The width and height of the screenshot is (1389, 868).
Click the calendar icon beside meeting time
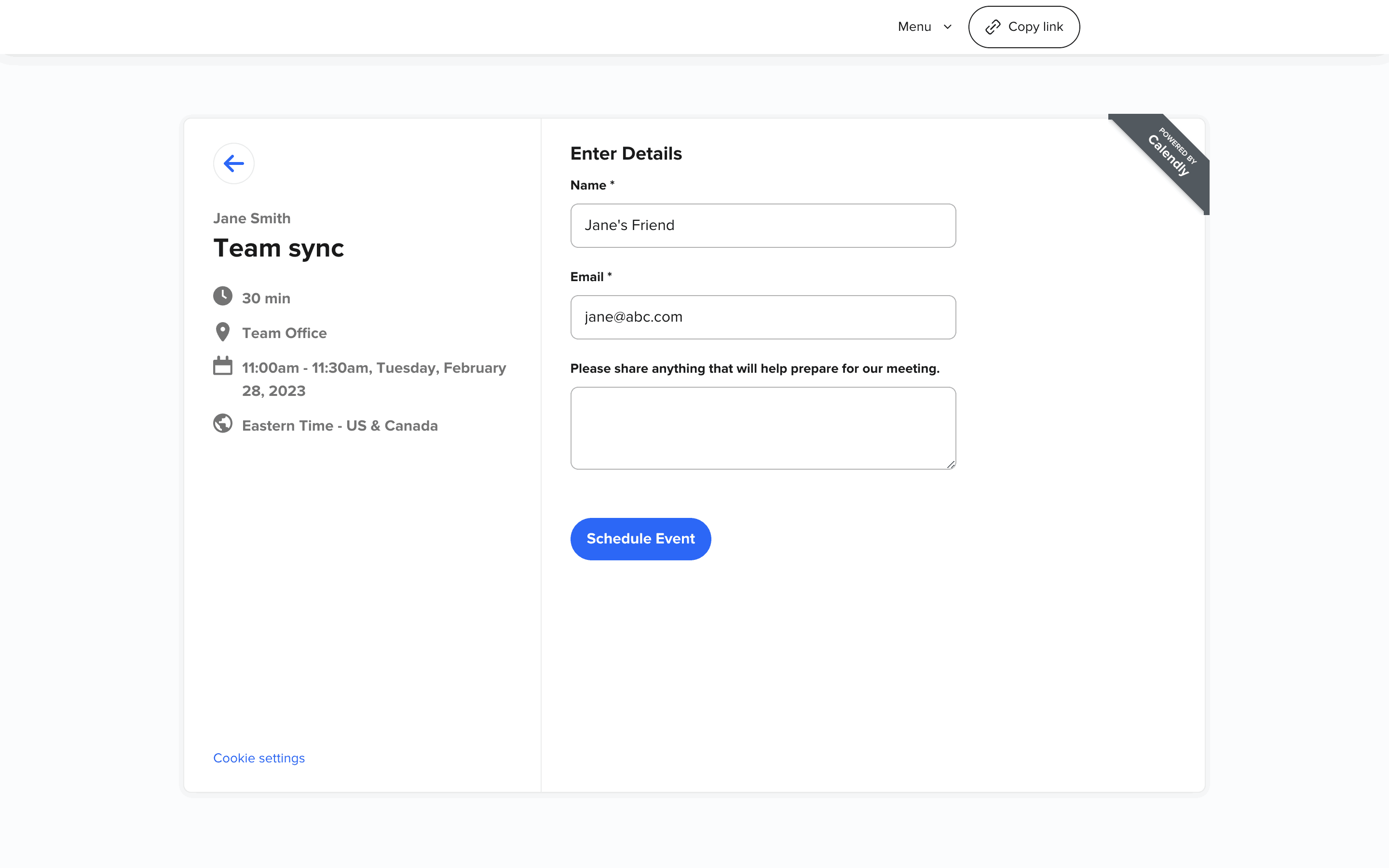click(x=223, y=366)
